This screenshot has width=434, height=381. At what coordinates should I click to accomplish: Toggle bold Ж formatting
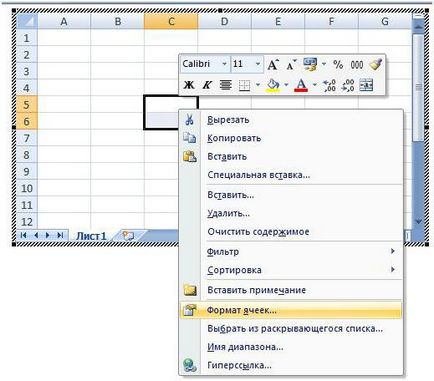[x=189, y=85]
